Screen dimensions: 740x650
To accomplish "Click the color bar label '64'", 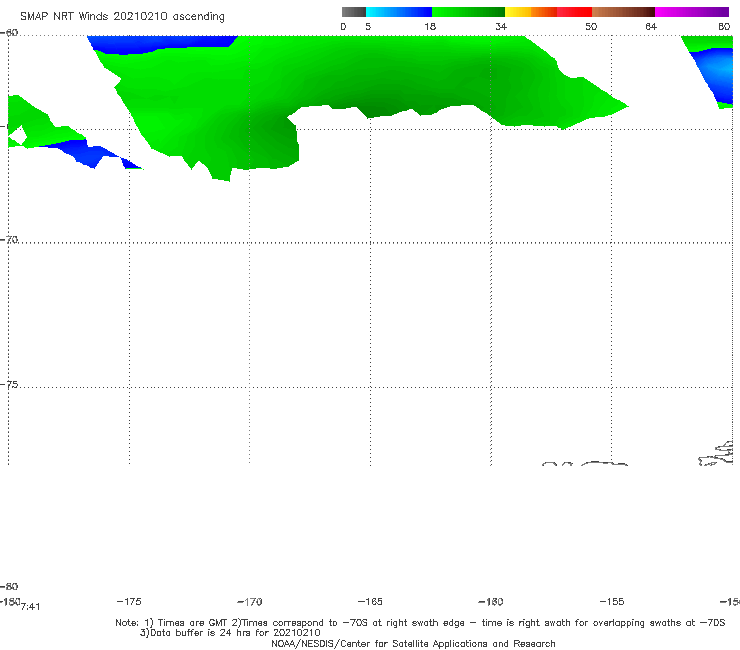I will point(651,27).
